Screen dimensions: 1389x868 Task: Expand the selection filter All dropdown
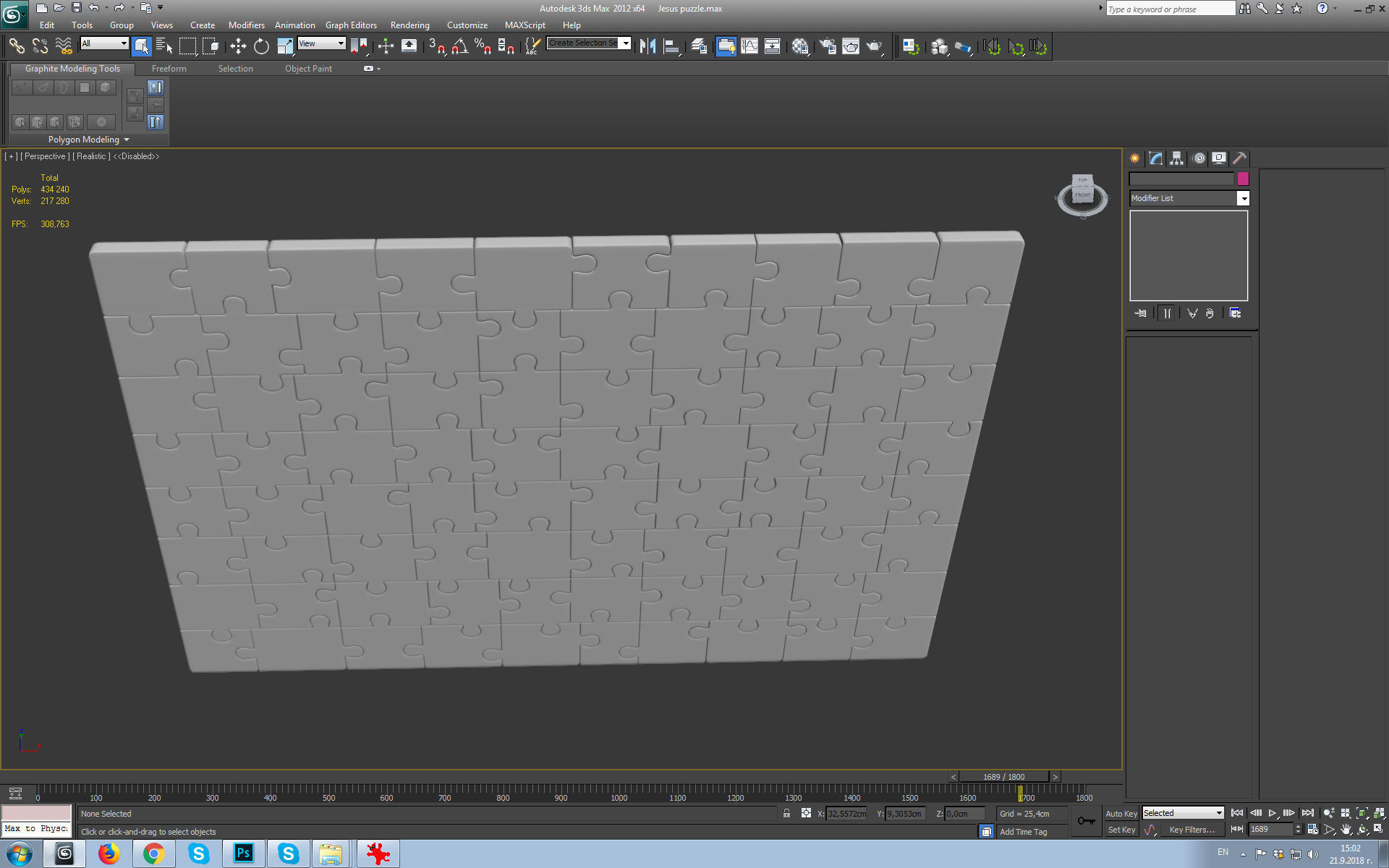click(124, 43)
